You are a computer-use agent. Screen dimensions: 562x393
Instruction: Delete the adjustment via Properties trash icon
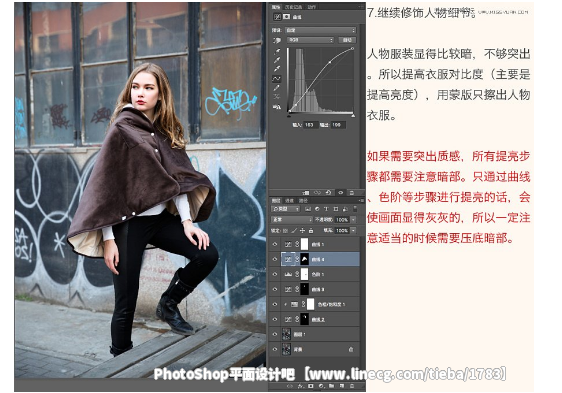(352, 193)
